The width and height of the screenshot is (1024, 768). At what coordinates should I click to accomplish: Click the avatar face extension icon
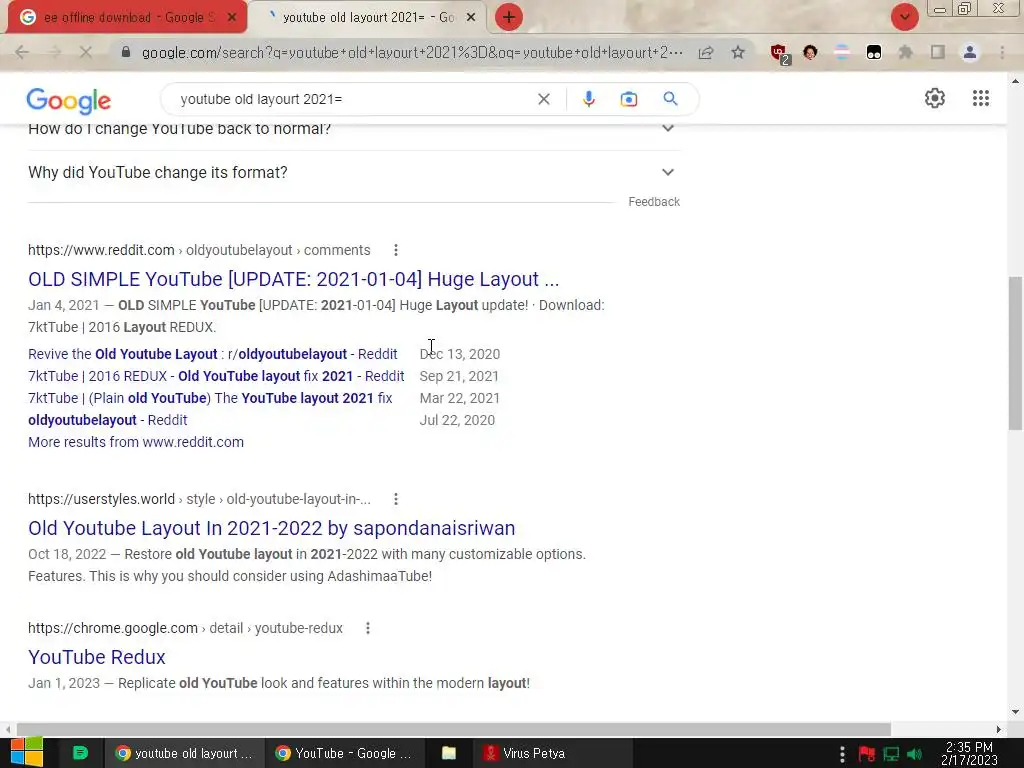810,52
